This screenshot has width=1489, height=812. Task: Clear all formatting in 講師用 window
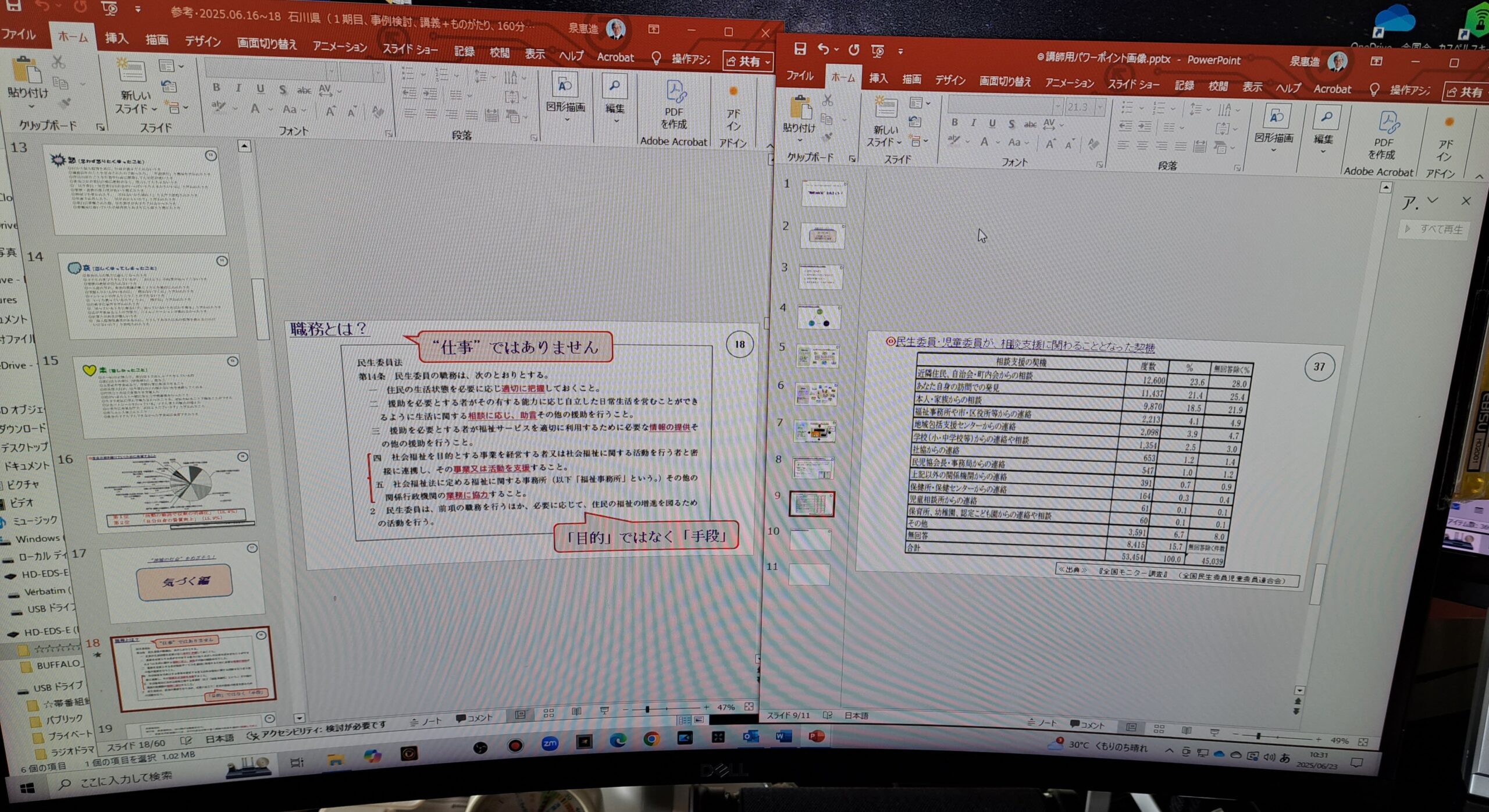tap(1093, 144)
